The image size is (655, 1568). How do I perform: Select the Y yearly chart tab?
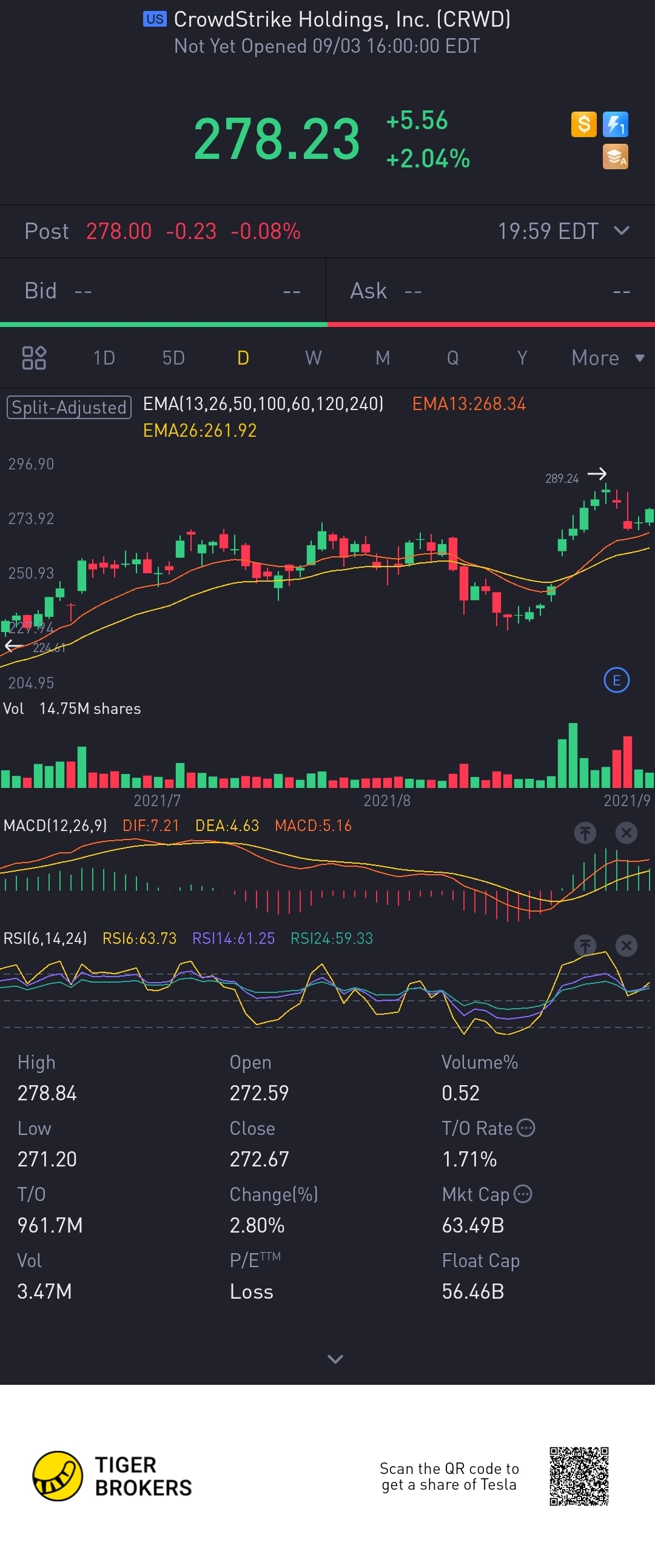click(522, 358)
